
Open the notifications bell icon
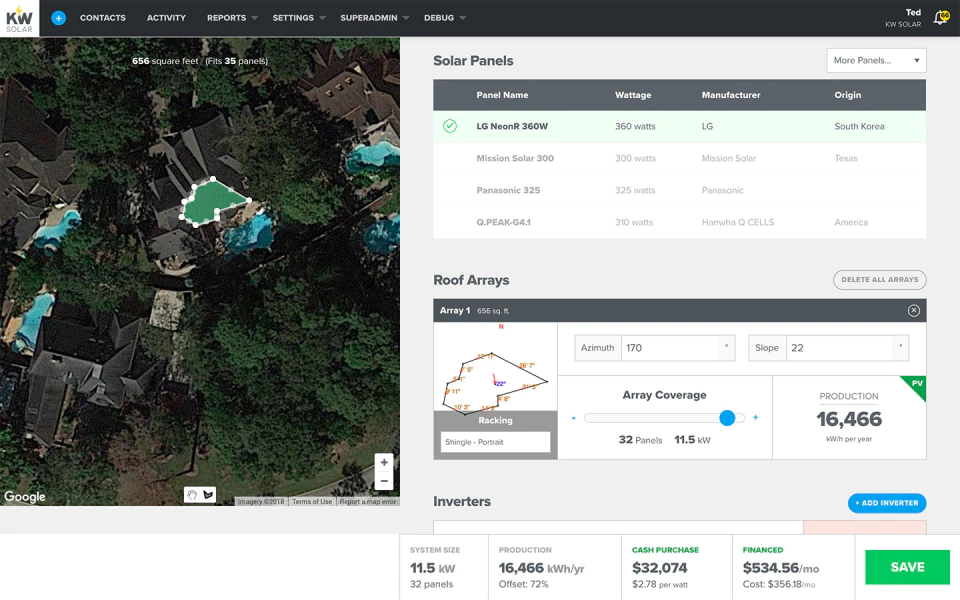click(940, 18)
